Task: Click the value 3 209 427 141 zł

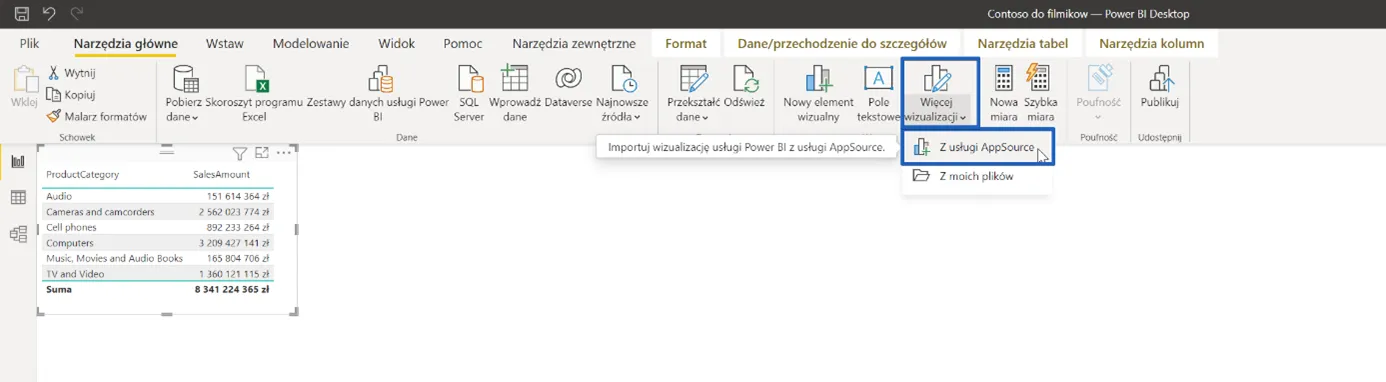Action: (x=235, y=243)
